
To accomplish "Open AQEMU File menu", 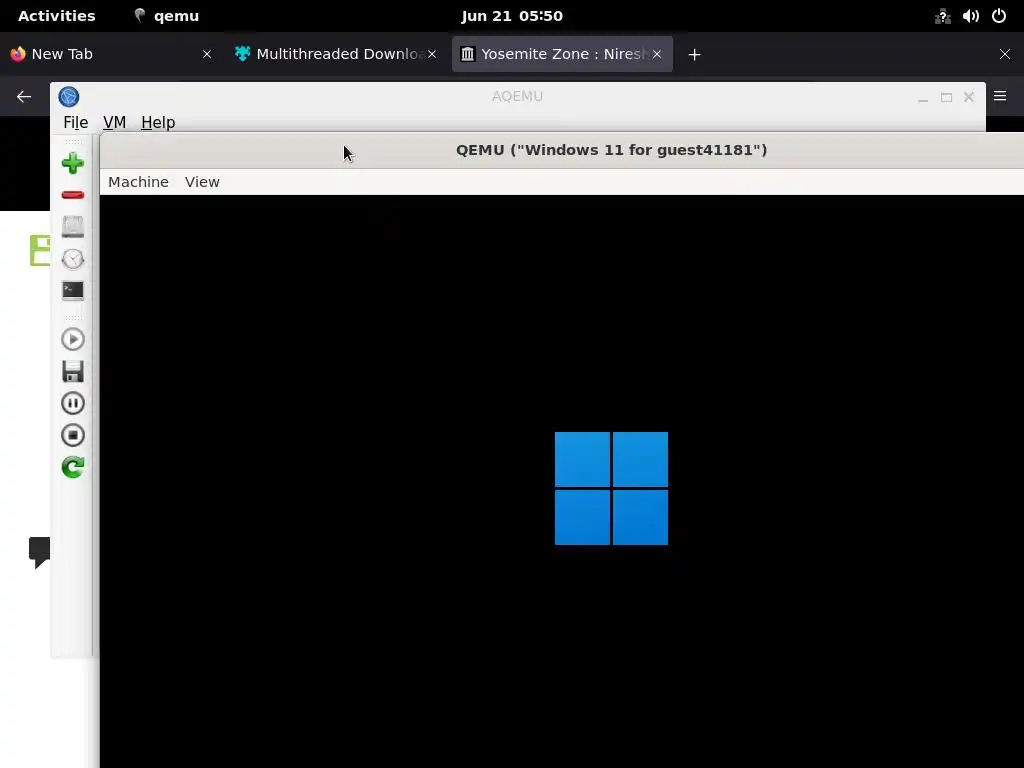I will pos(75,122).
